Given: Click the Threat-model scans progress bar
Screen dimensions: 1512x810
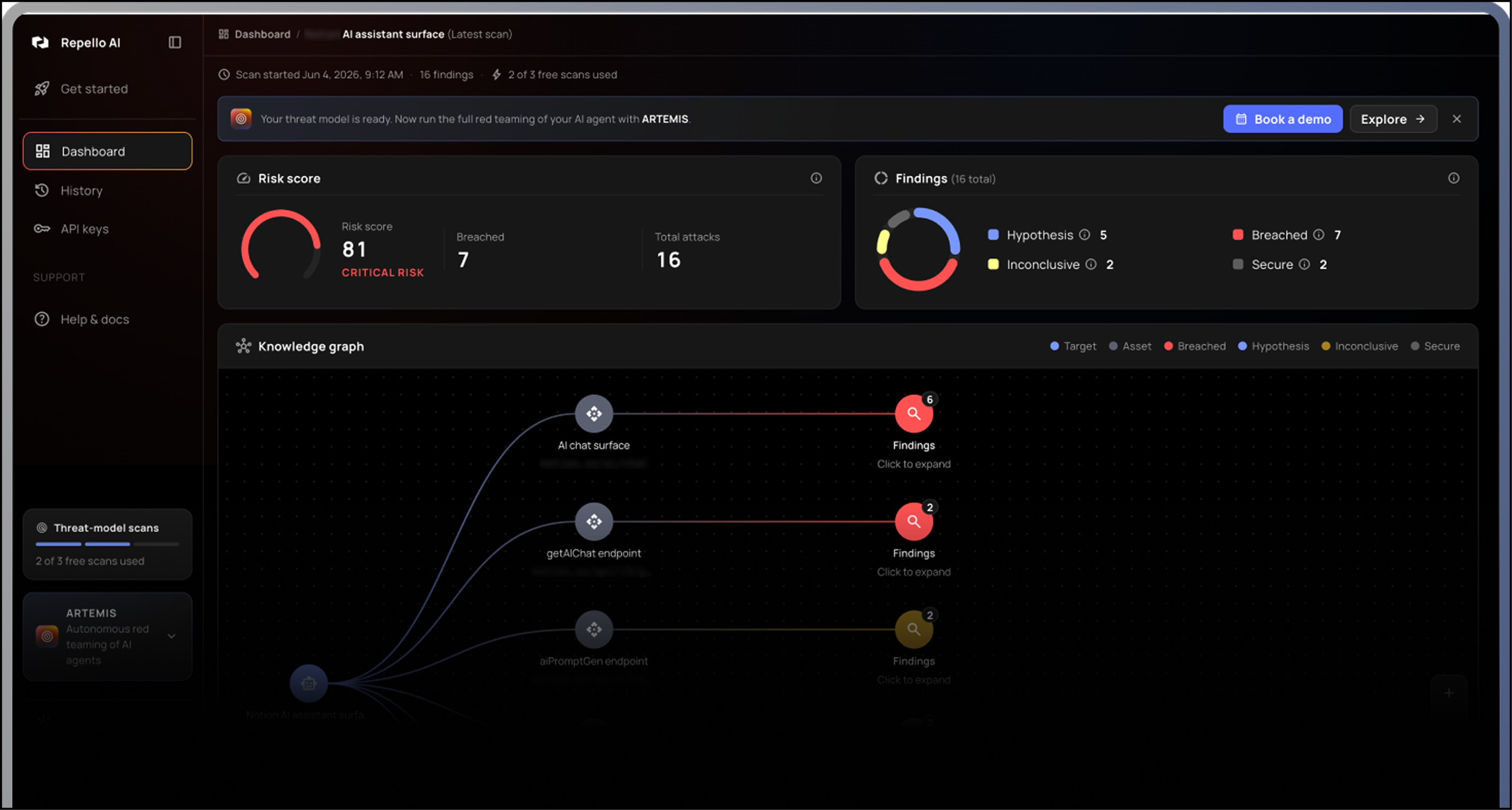Looking at the screenshot, I should click(107, 544).
